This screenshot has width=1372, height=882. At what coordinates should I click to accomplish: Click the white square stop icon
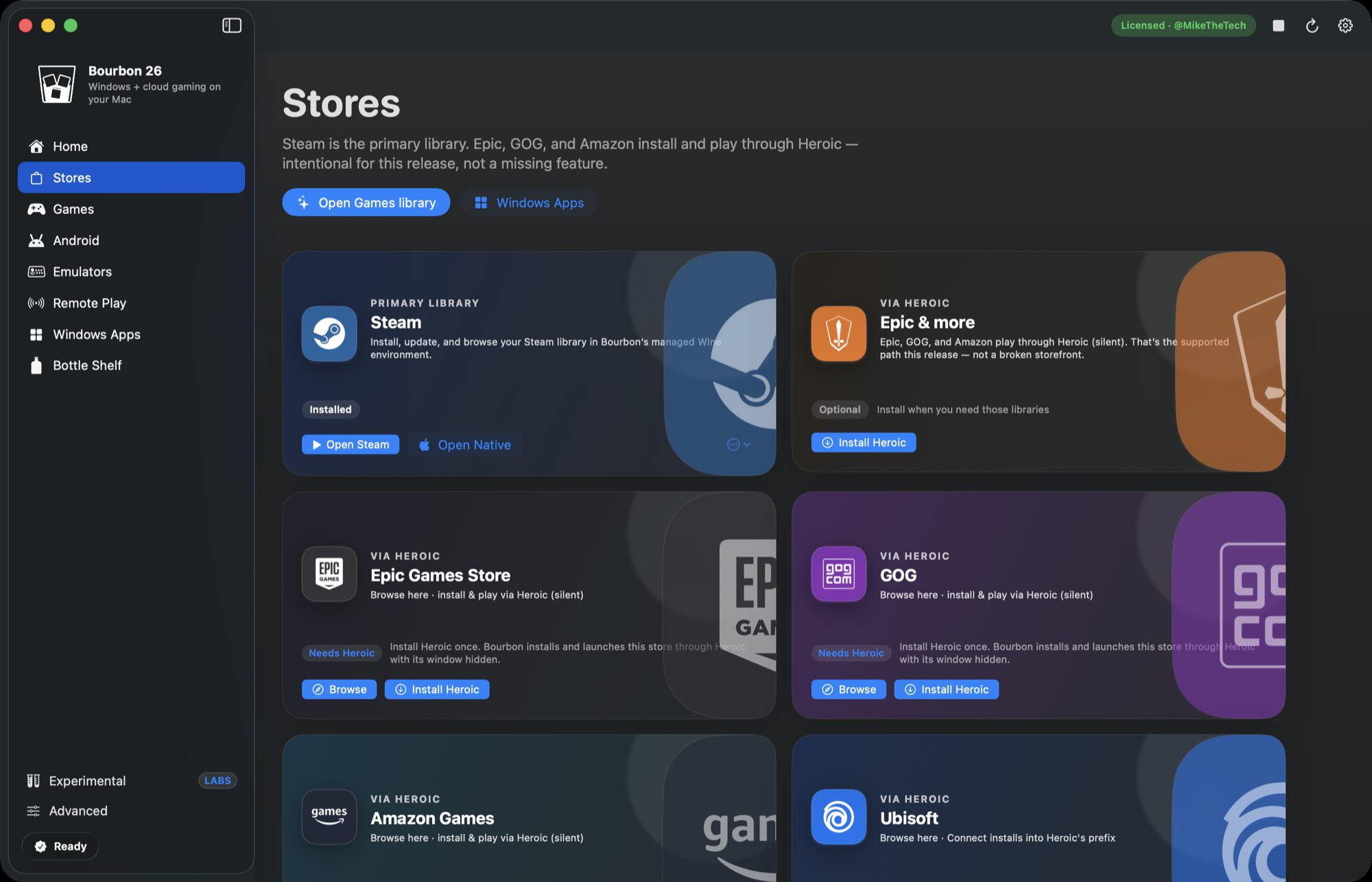coord(1278,25)
